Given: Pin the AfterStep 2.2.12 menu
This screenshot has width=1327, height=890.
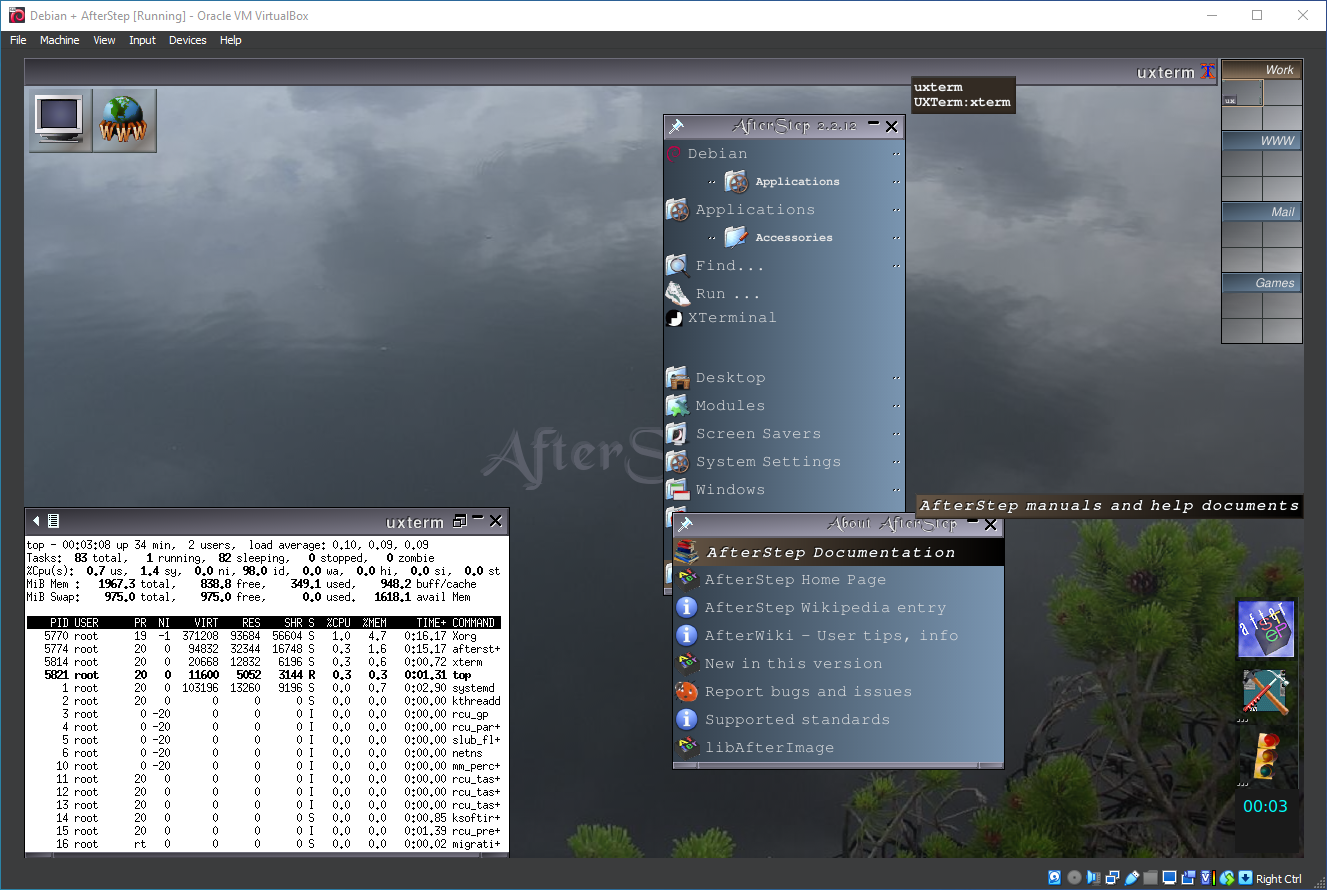Looking at the screenshot, I should click(x=677, y=126).
